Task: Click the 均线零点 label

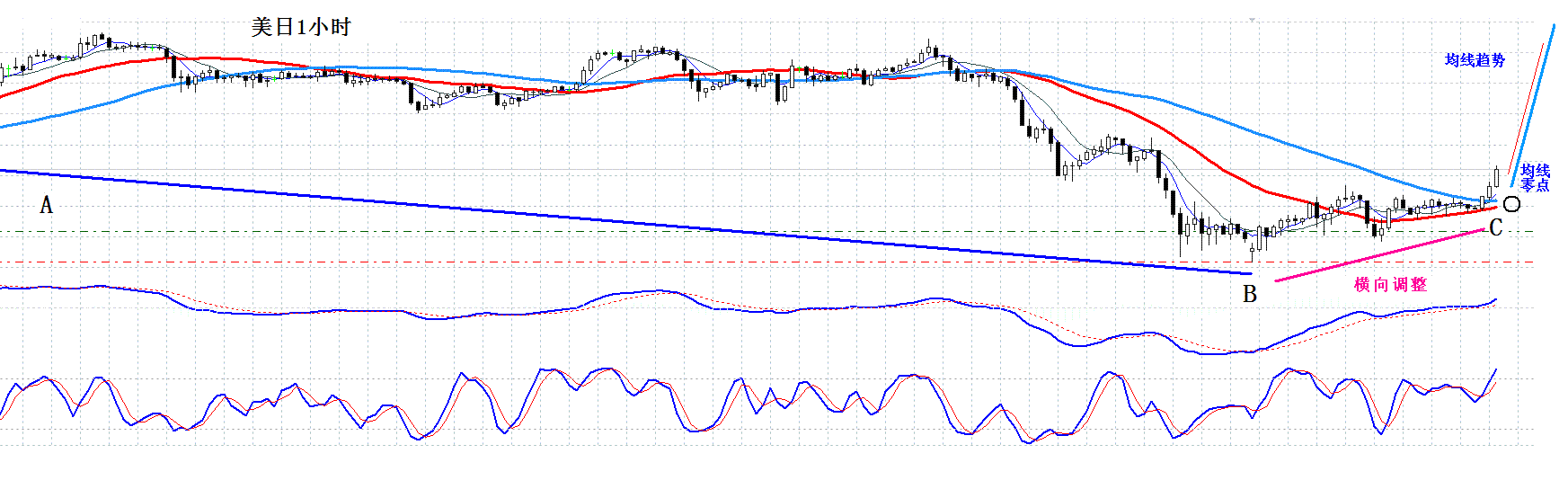Action: [1536, 177]
